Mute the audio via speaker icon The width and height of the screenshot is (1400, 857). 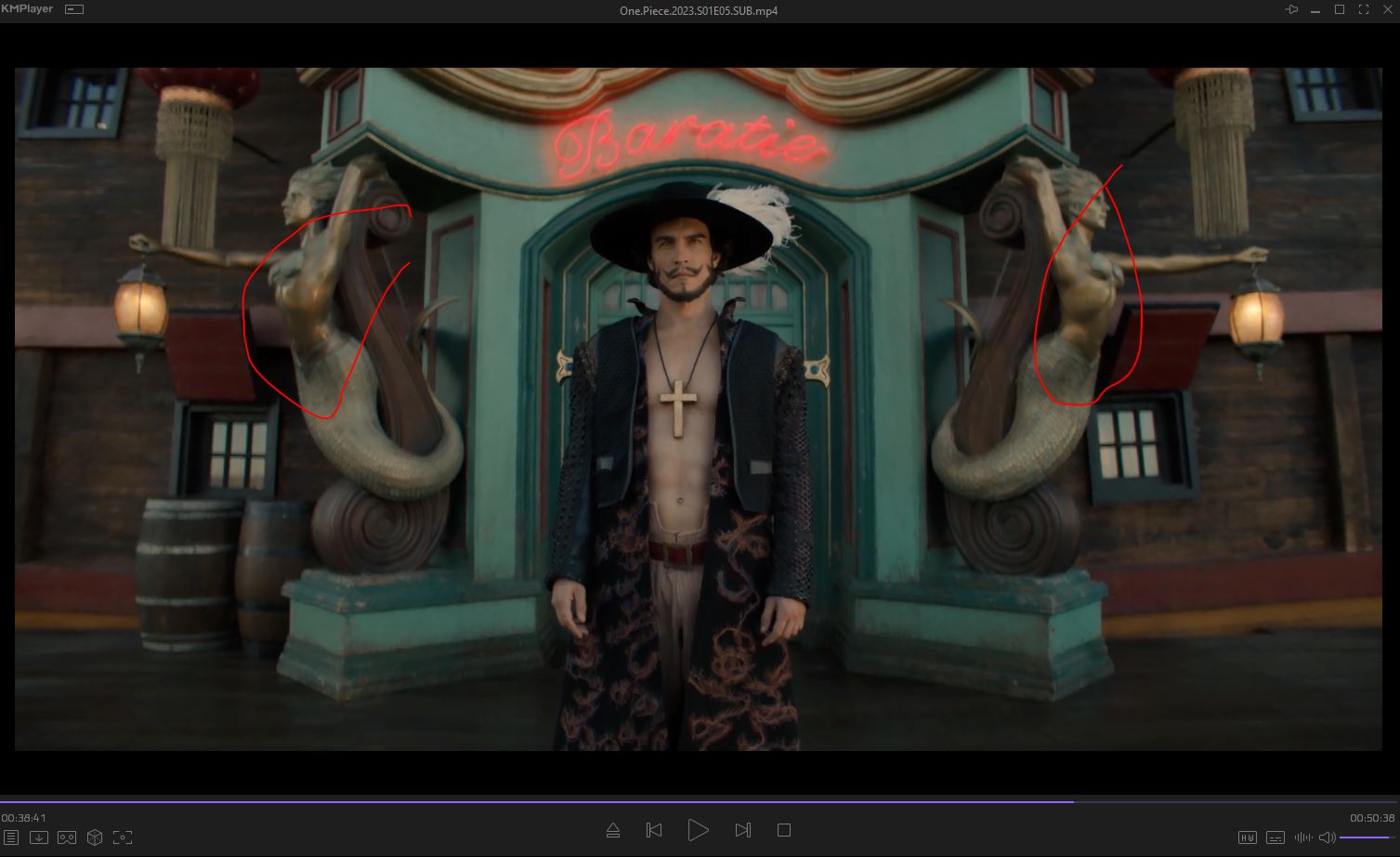point(1328,837)
